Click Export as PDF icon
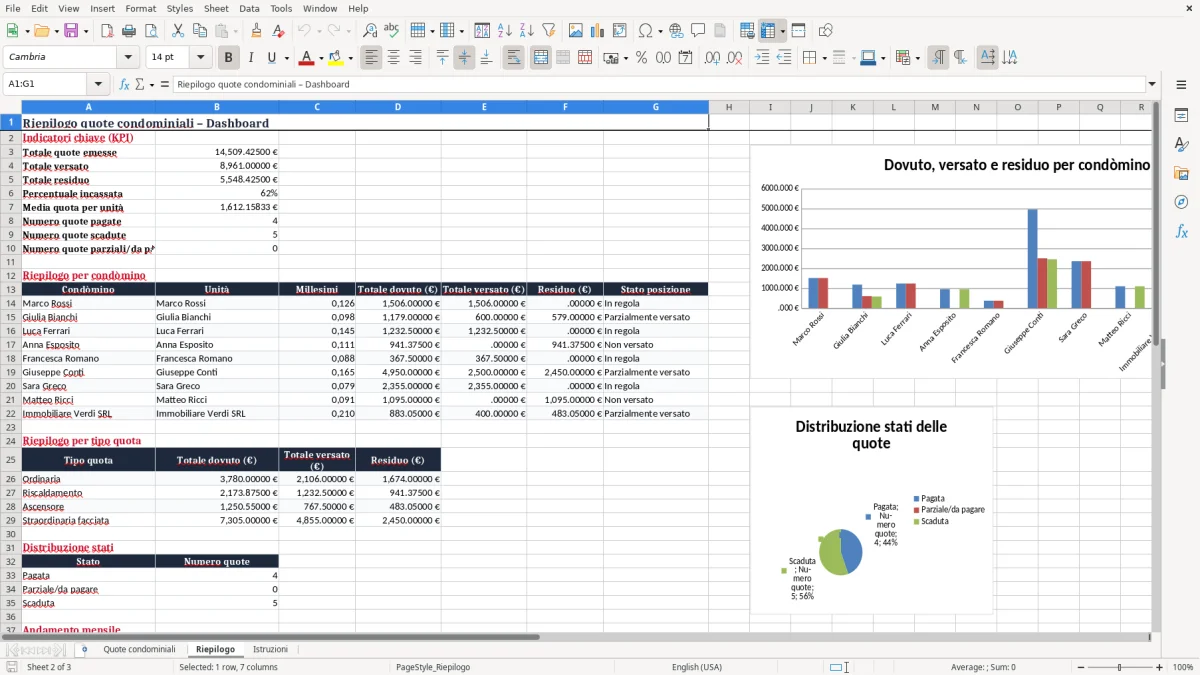 107,31
